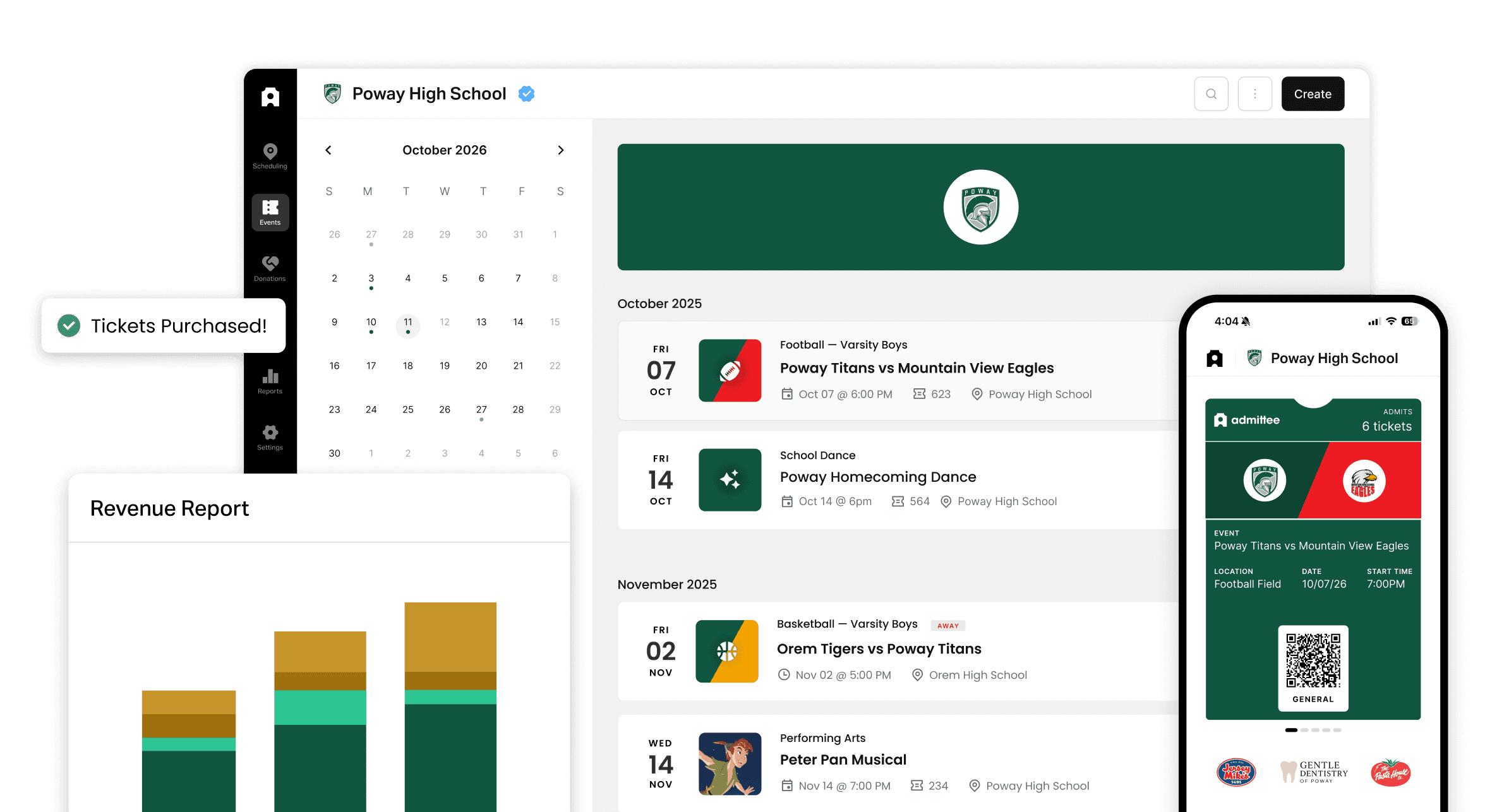Tap the General ticket QR code
Image resolution: width=1497 pixels, height=812 pixels.
1313,661
